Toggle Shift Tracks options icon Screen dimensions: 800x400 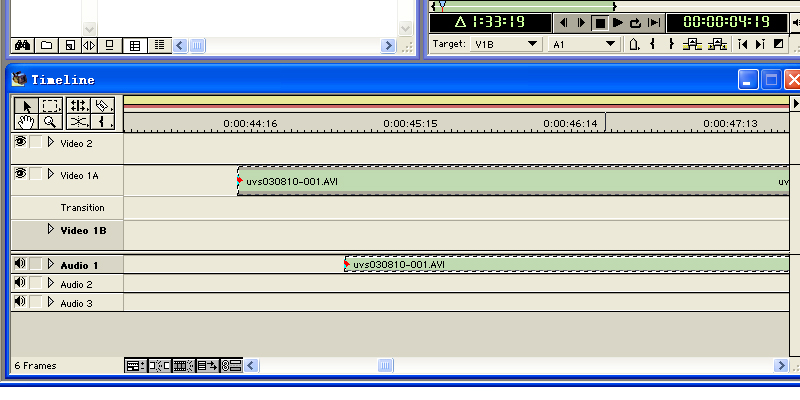click(x=208, y=365)
